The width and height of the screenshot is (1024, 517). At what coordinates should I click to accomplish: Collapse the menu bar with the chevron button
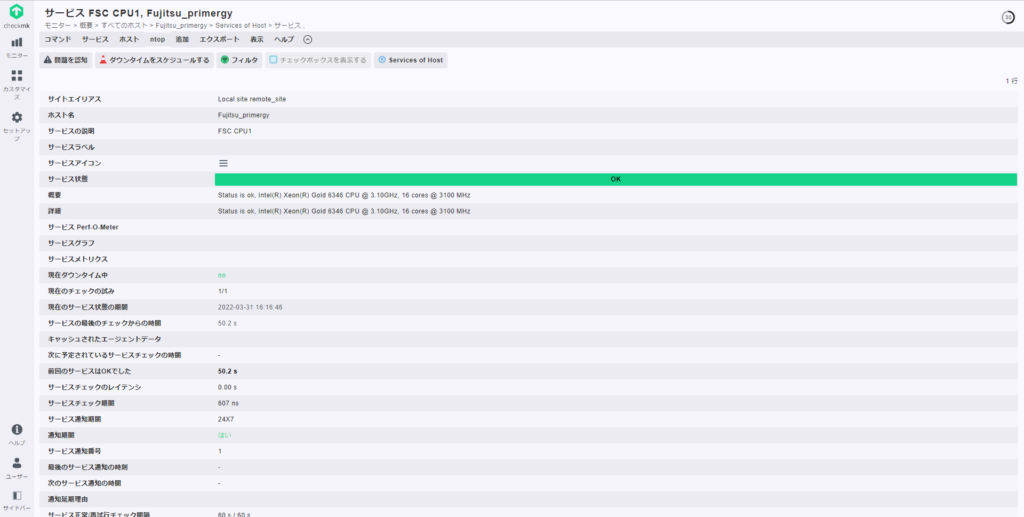click(x=308, y=39)
